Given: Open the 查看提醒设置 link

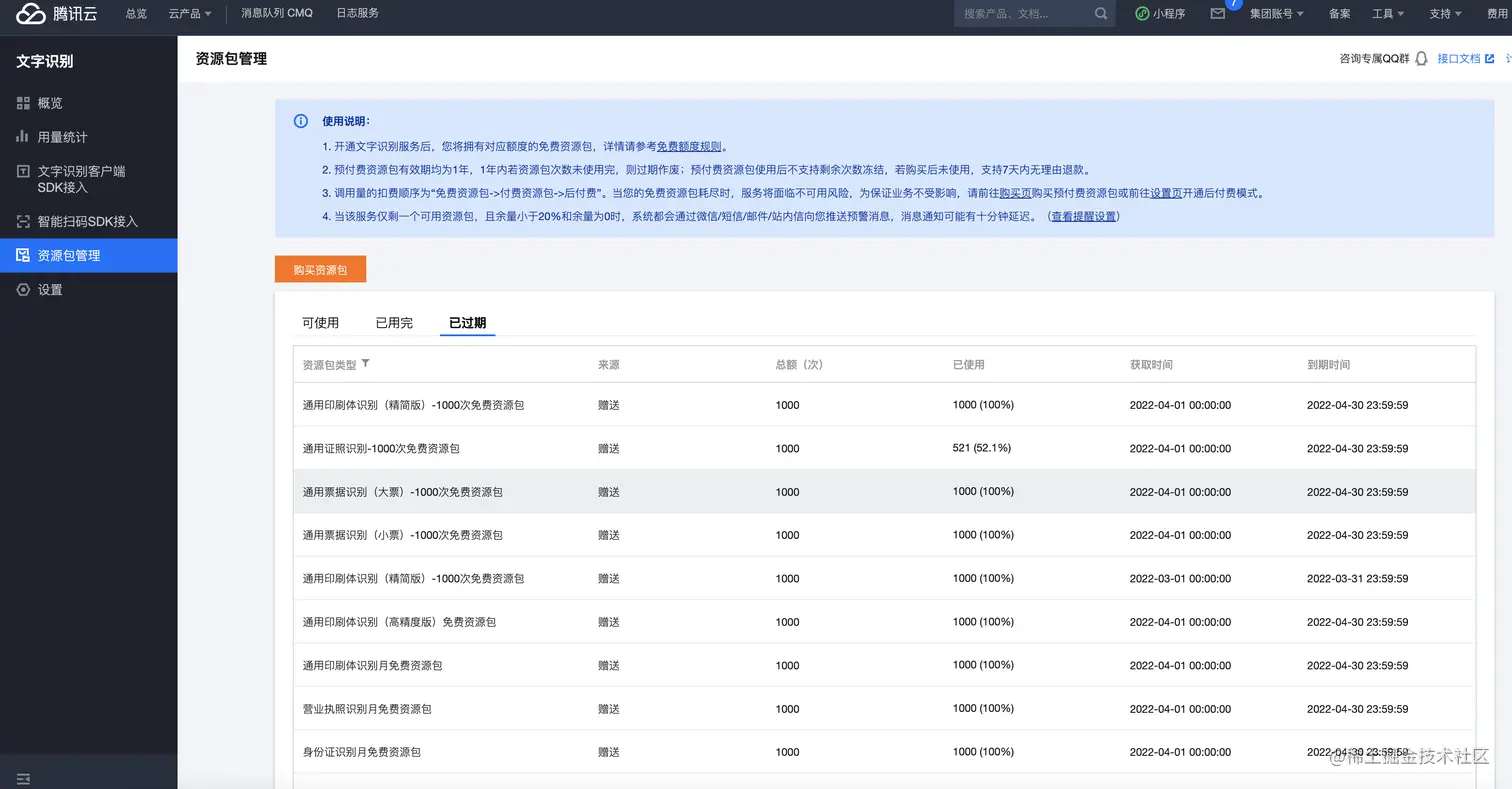Looking at the screenshot, I should pyautogui.click(x=1083, y=216).
